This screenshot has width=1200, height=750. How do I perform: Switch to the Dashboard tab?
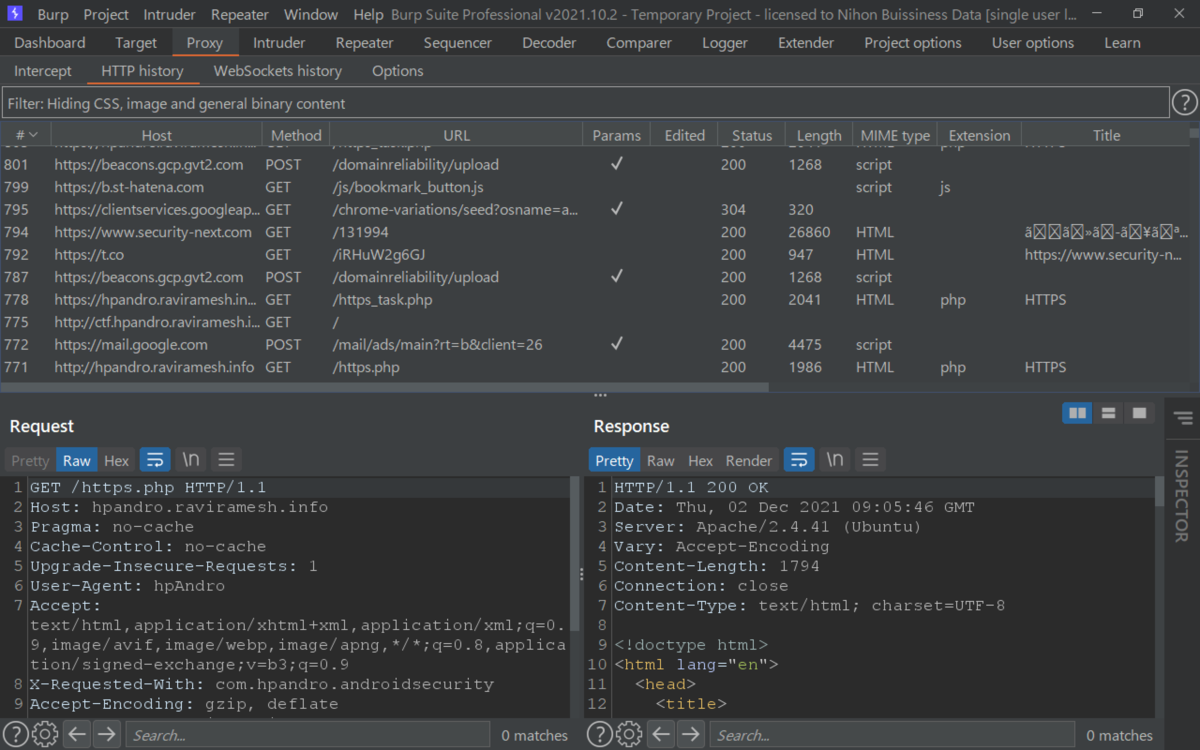(x=50, y=43)
